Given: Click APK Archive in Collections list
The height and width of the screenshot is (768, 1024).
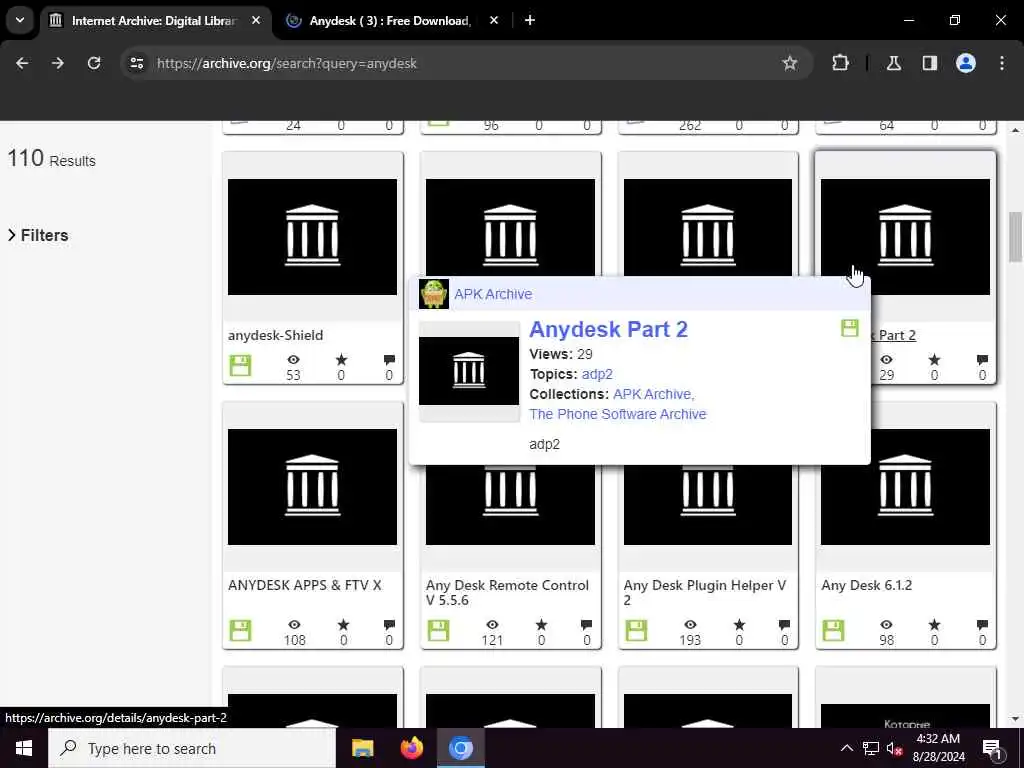Looking at the screenshot, I should point(653,394).
